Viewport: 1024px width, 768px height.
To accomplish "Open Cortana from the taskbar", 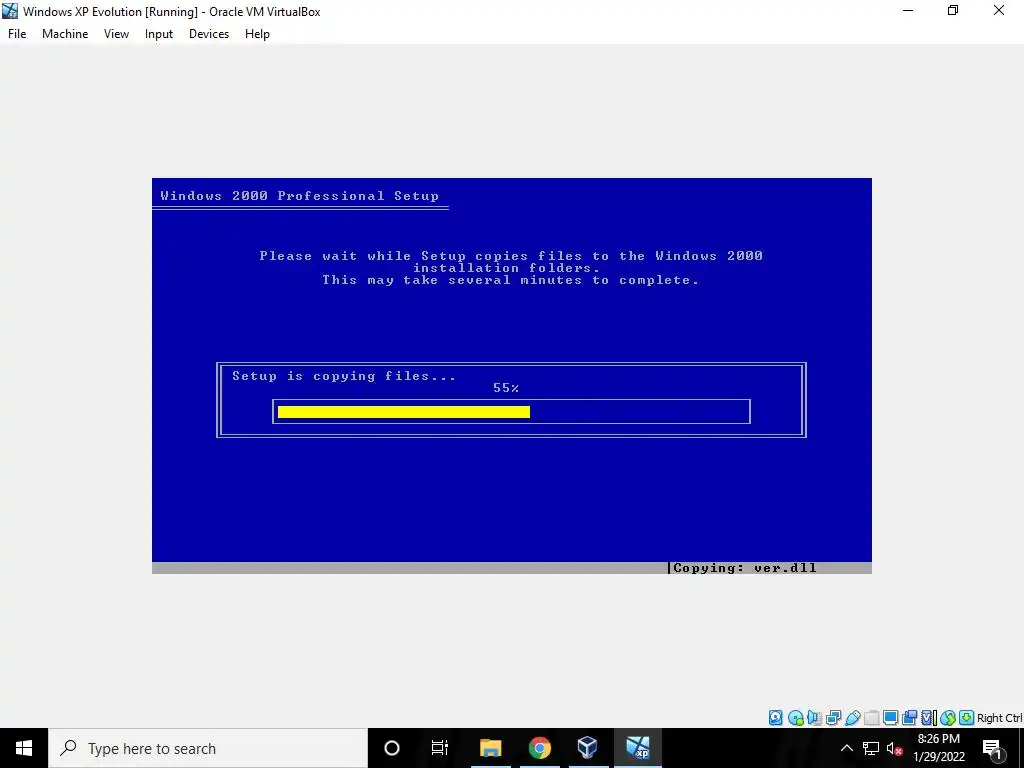I will click(392, 748).
